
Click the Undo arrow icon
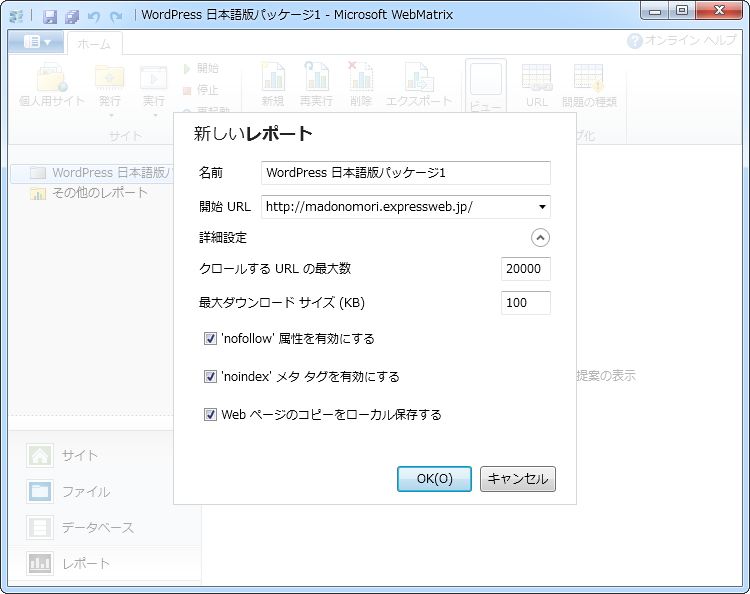[94, 16]
